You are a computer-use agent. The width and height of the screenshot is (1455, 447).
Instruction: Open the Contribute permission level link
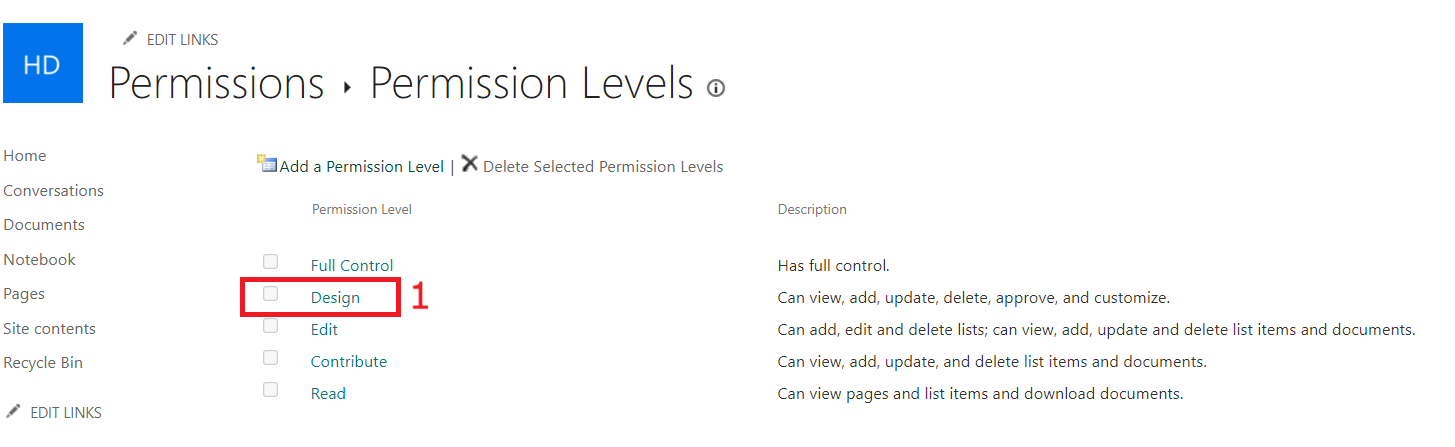click(349, 362)
